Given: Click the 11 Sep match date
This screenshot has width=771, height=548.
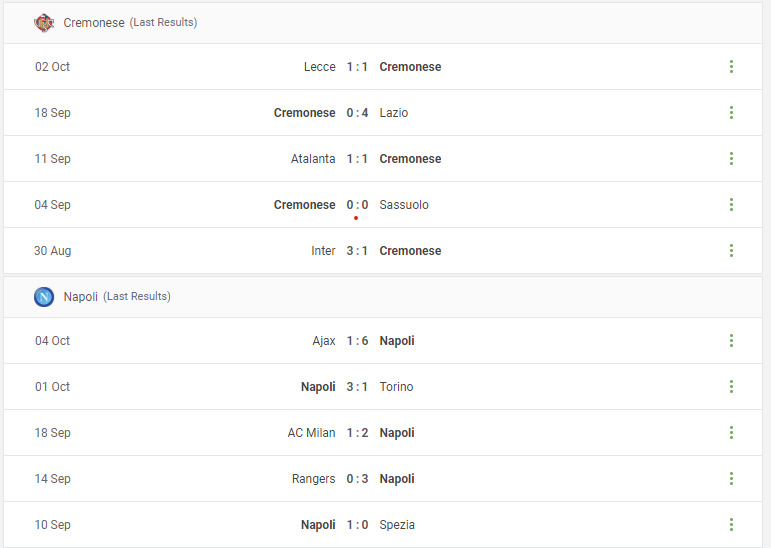Looking at the screenshot, I should click(x=52, y=159).
